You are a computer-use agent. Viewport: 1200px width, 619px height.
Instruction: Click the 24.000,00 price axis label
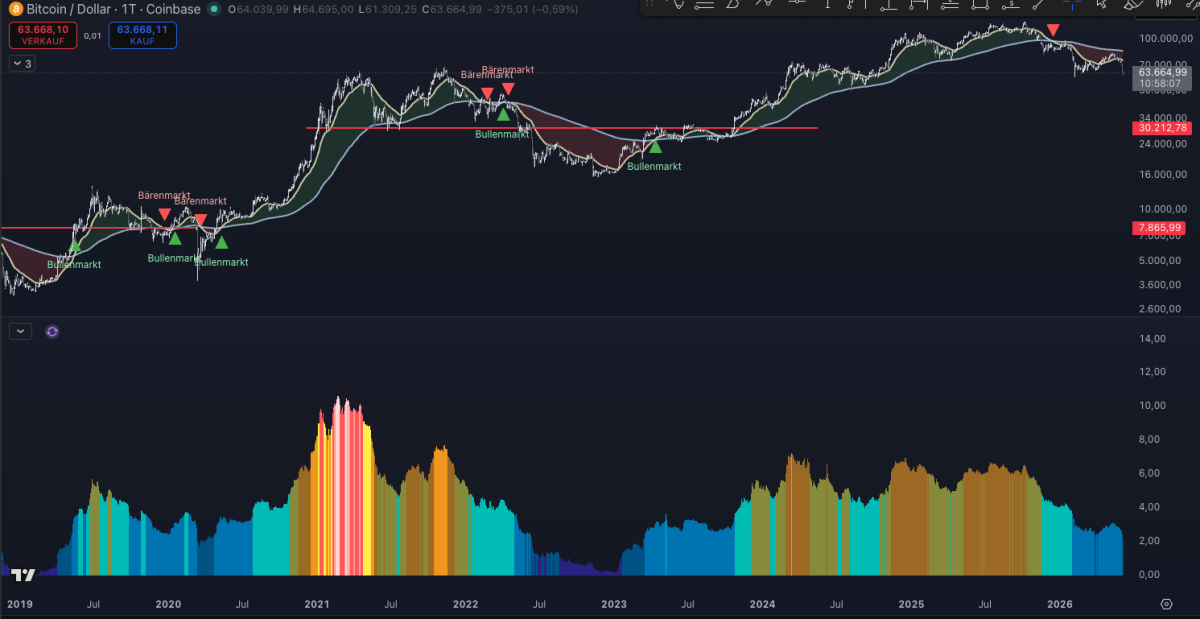1164,144
